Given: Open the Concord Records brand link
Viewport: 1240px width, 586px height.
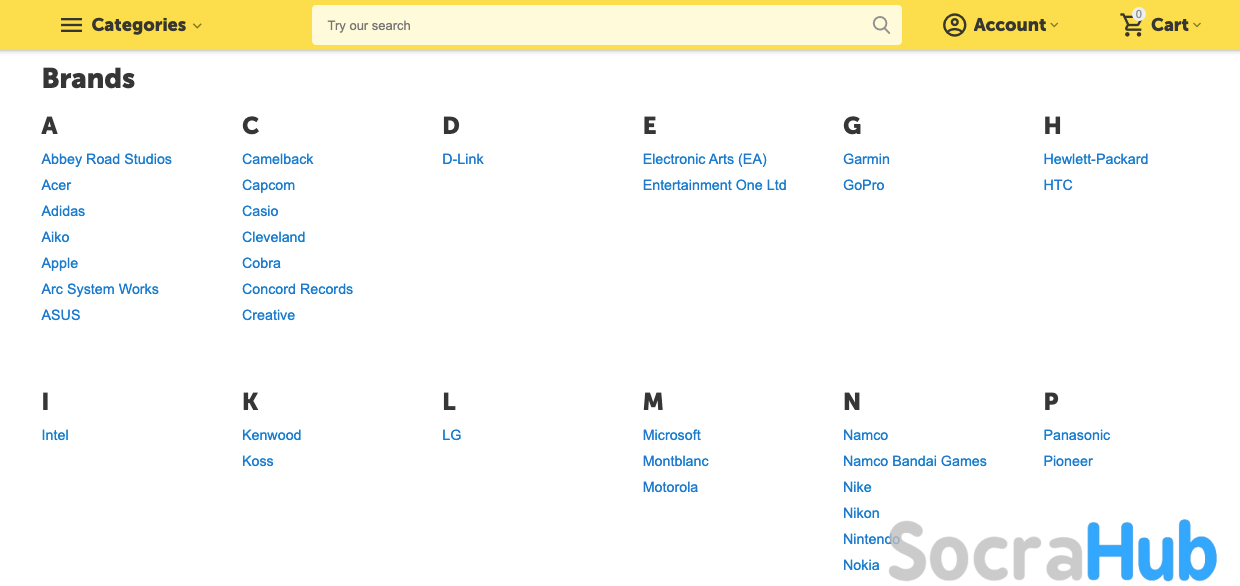Looking at the screenshot, I should point(297,289).
